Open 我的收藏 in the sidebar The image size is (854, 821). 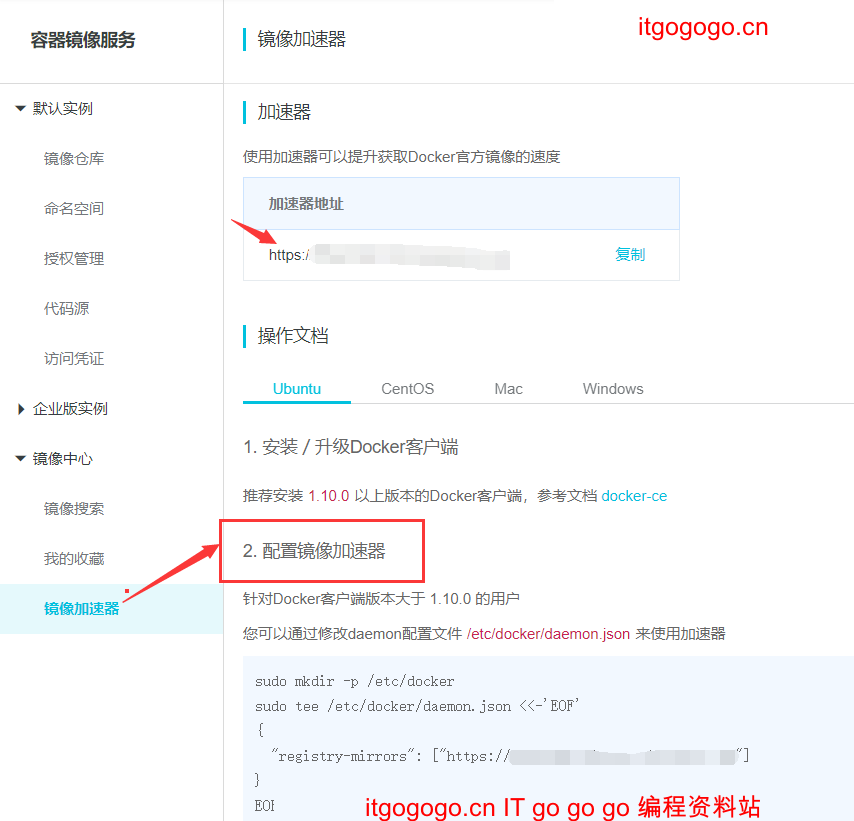tap(74, 559)
